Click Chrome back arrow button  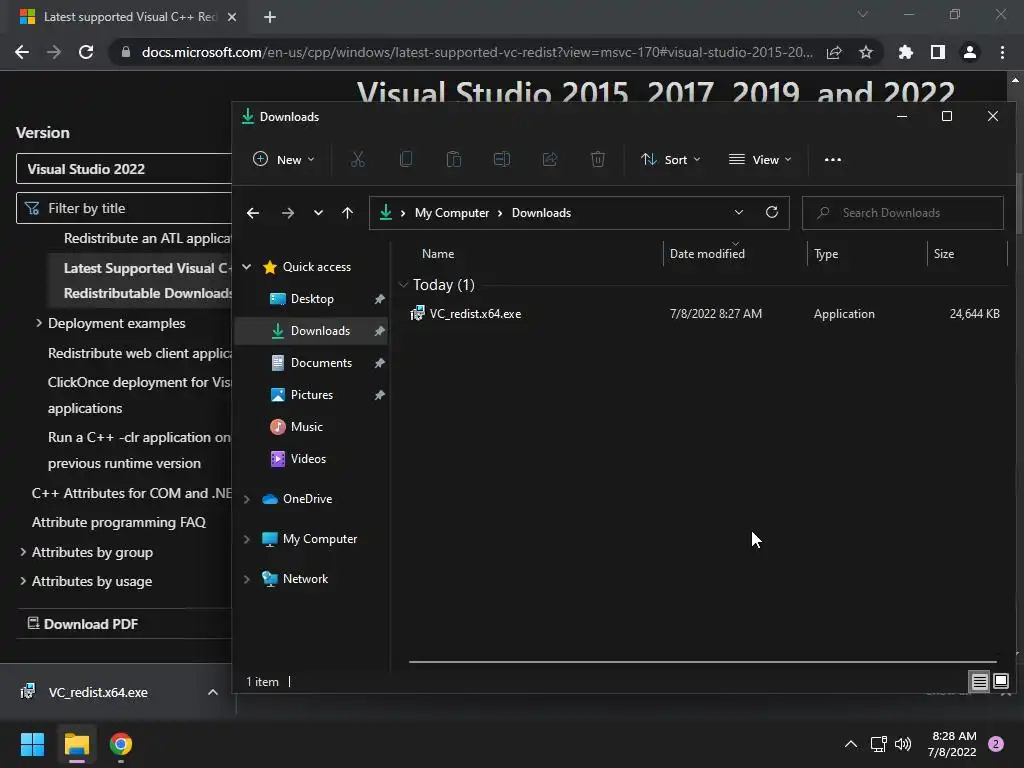22,52
